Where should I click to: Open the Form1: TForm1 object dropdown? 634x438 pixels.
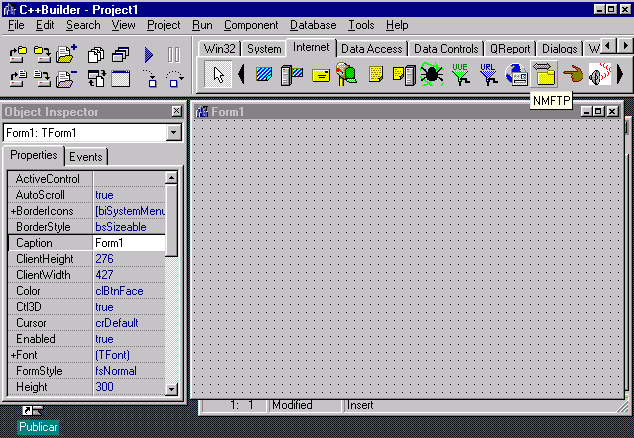tap(174, 132)
